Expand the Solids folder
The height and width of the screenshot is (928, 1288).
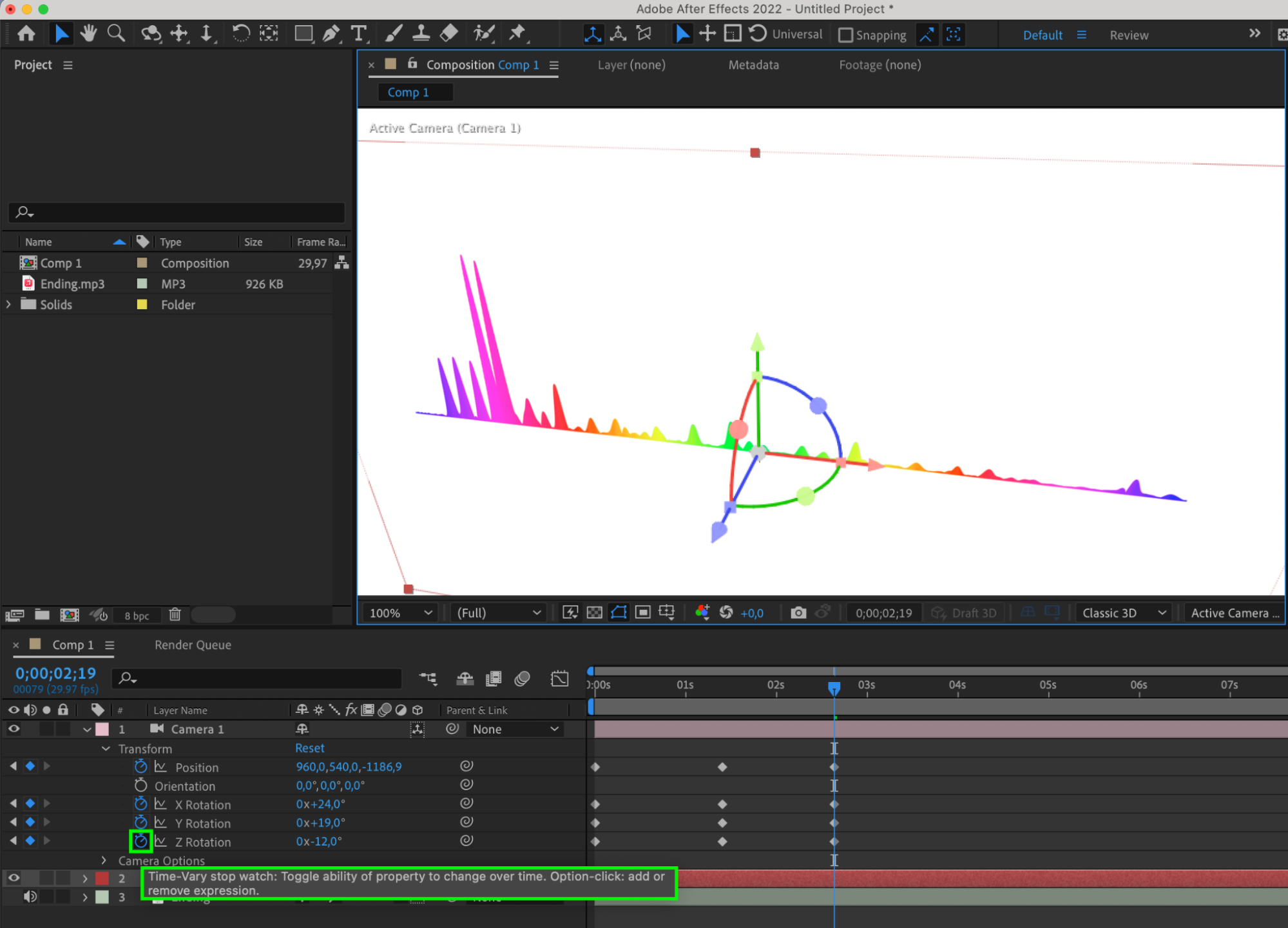[9, 305]
